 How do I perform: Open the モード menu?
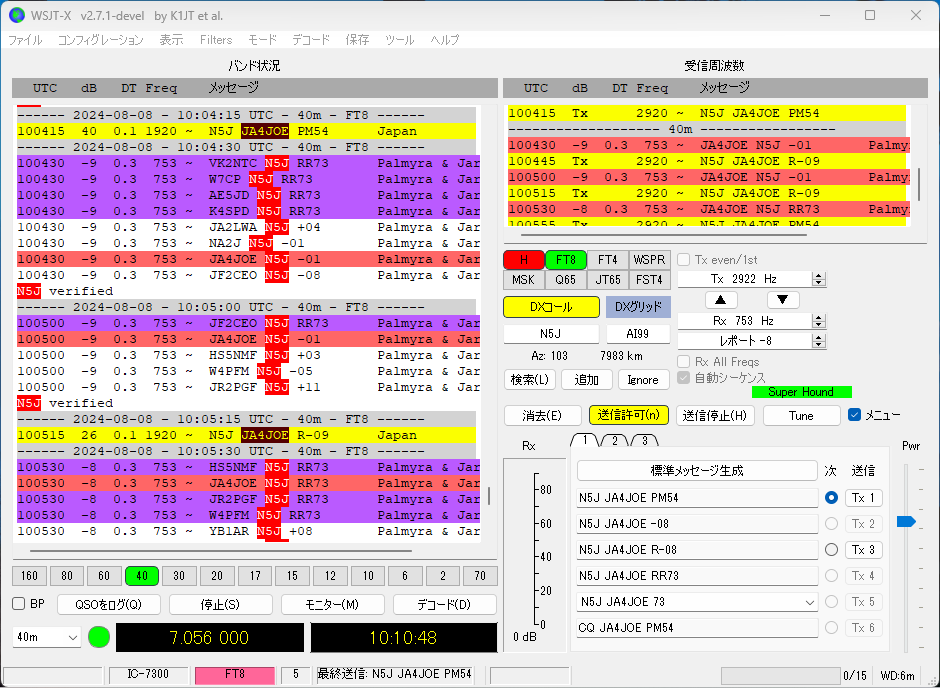click(x=263, y=40)
